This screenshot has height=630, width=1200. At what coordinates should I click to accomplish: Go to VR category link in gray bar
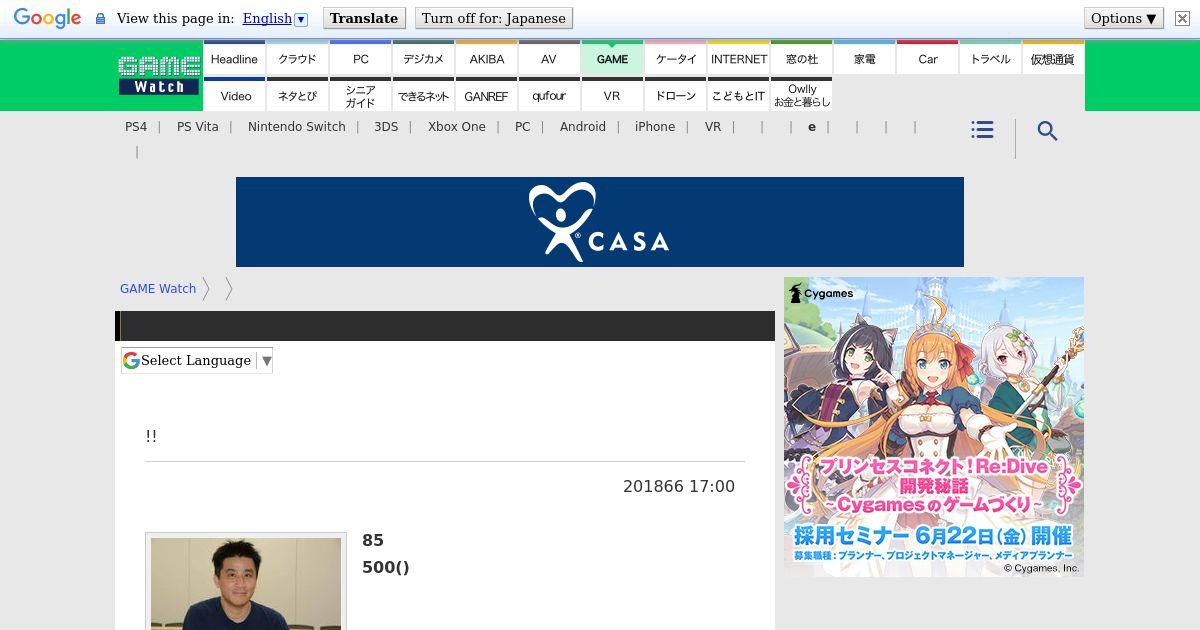[x=713, y=127]
